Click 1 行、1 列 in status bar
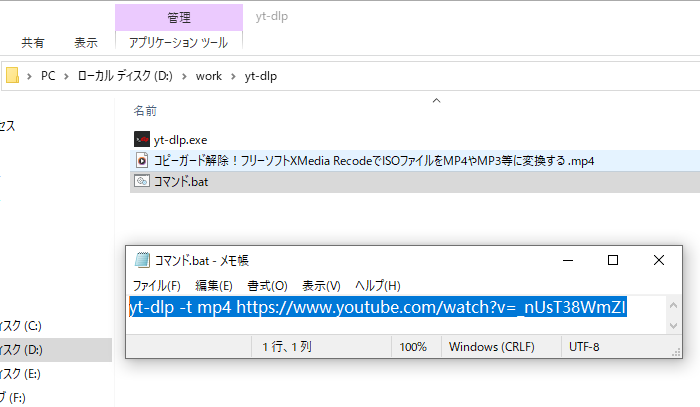Viewport: 700px width, 407px height. coord(287,347)
